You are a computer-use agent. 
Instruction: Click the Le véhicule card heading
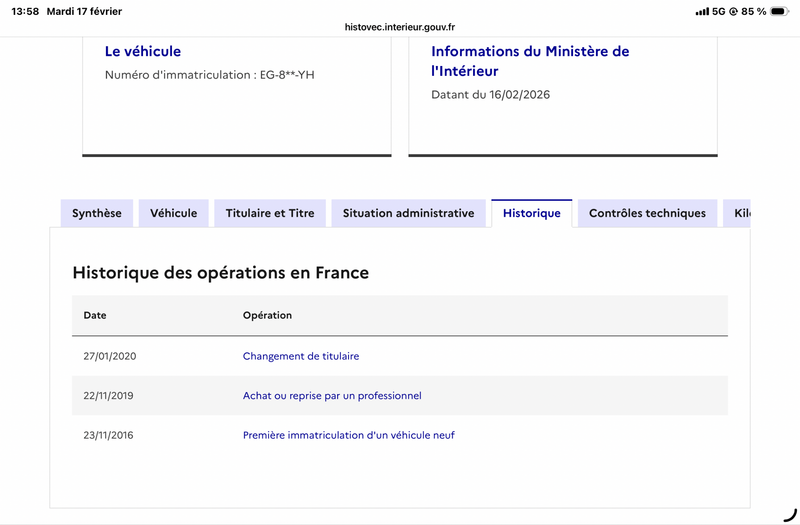tap(143, 51)
